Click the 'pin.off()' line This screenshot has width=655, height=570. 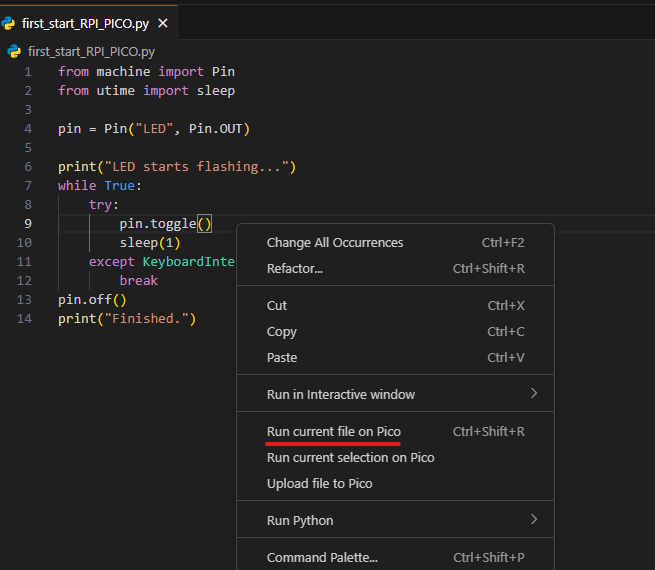tap(92, 300)
